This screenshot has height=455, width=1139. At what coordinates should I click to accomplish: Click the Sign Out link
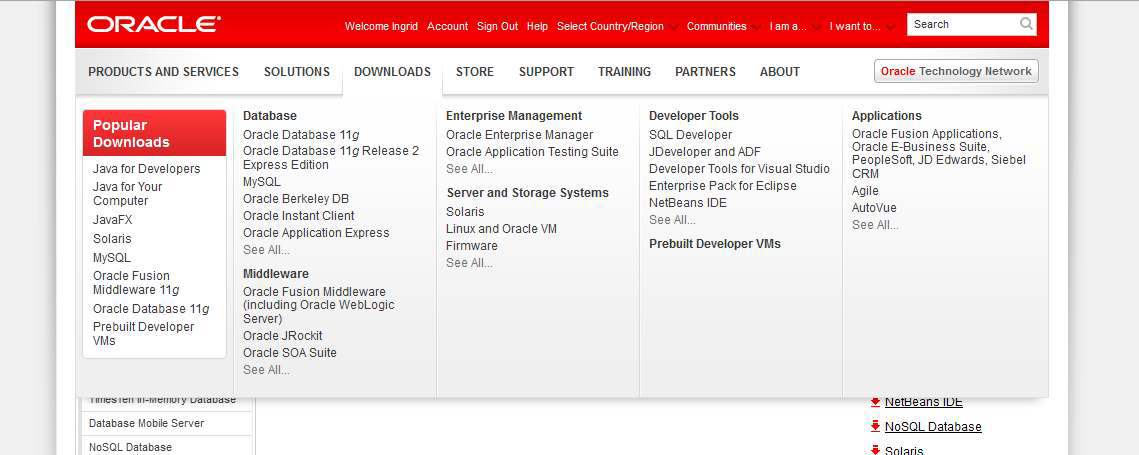(497, 26)
